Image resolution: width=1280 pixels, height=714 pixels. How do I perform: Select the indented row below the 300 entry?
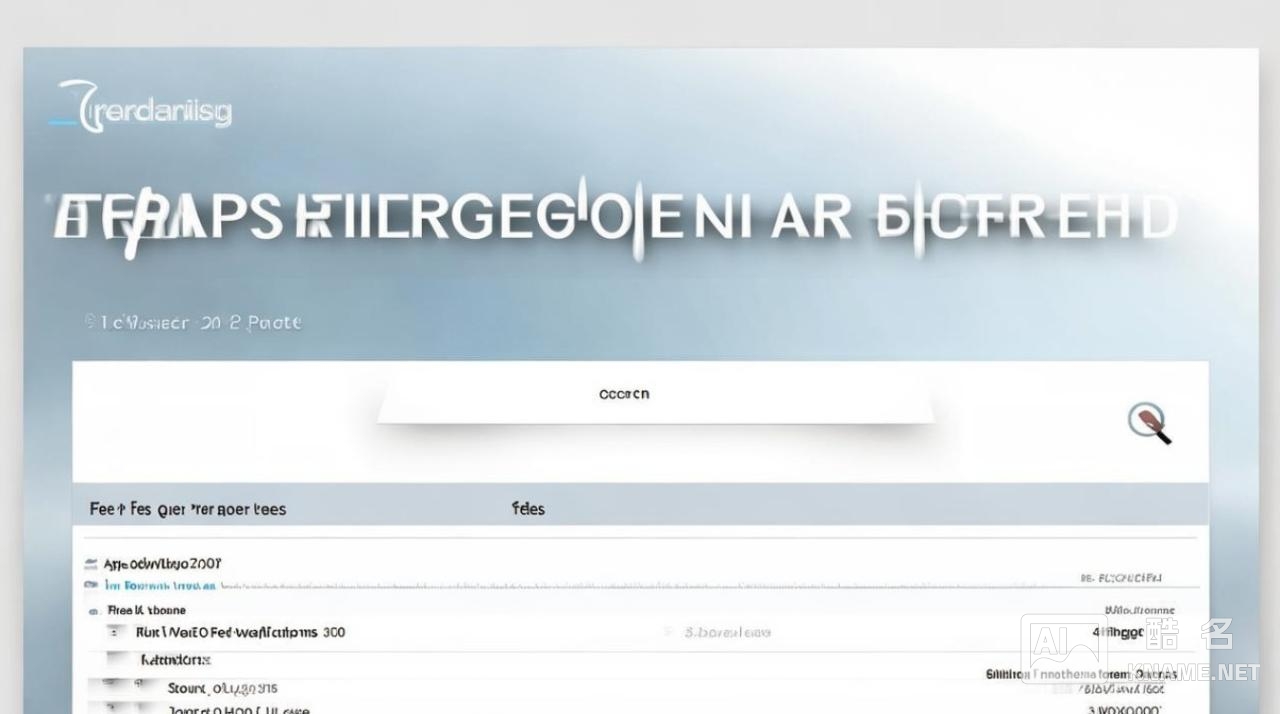coord(175,660)
